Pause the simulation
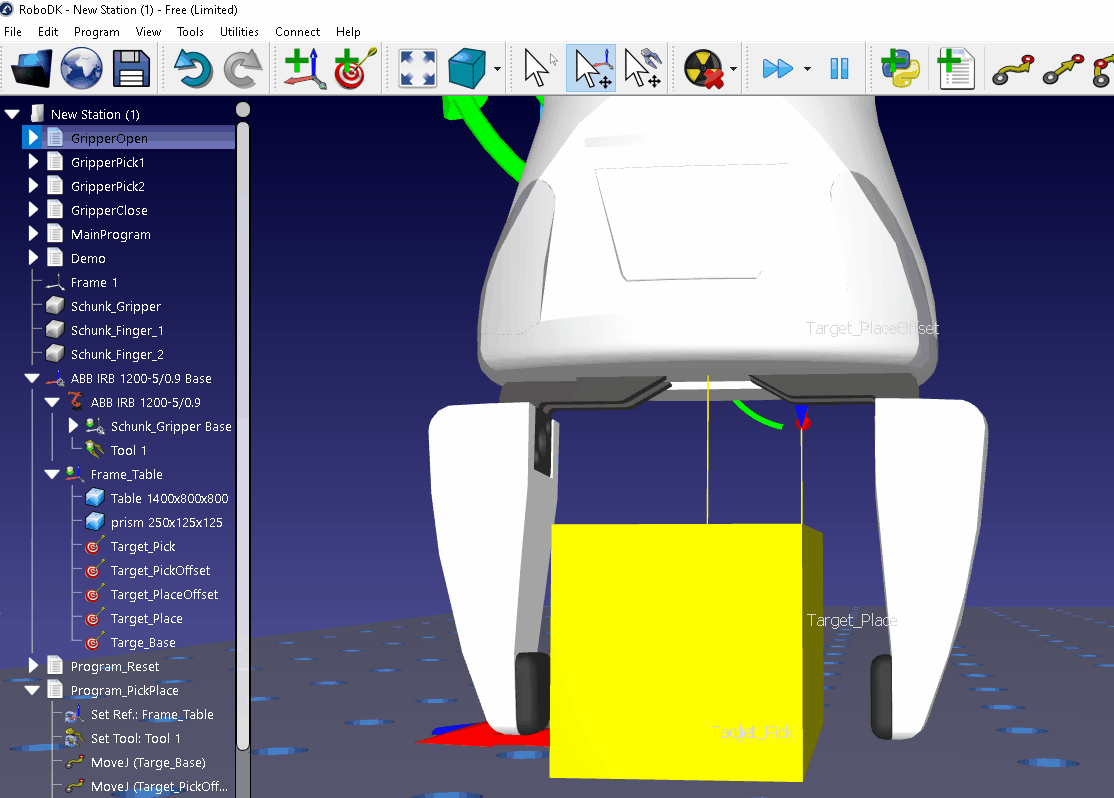The image size is (1114, 798). (839, 68)
